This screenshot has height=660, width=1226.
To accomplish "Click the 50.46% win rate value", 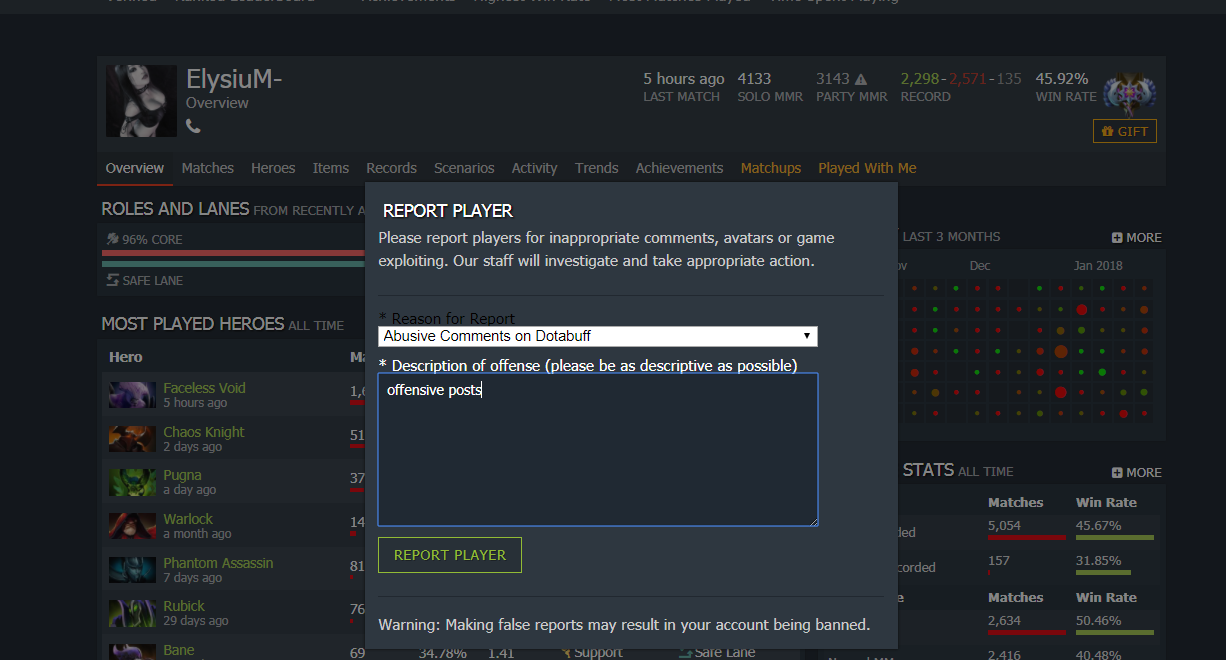I will (x=1098, y=620).
